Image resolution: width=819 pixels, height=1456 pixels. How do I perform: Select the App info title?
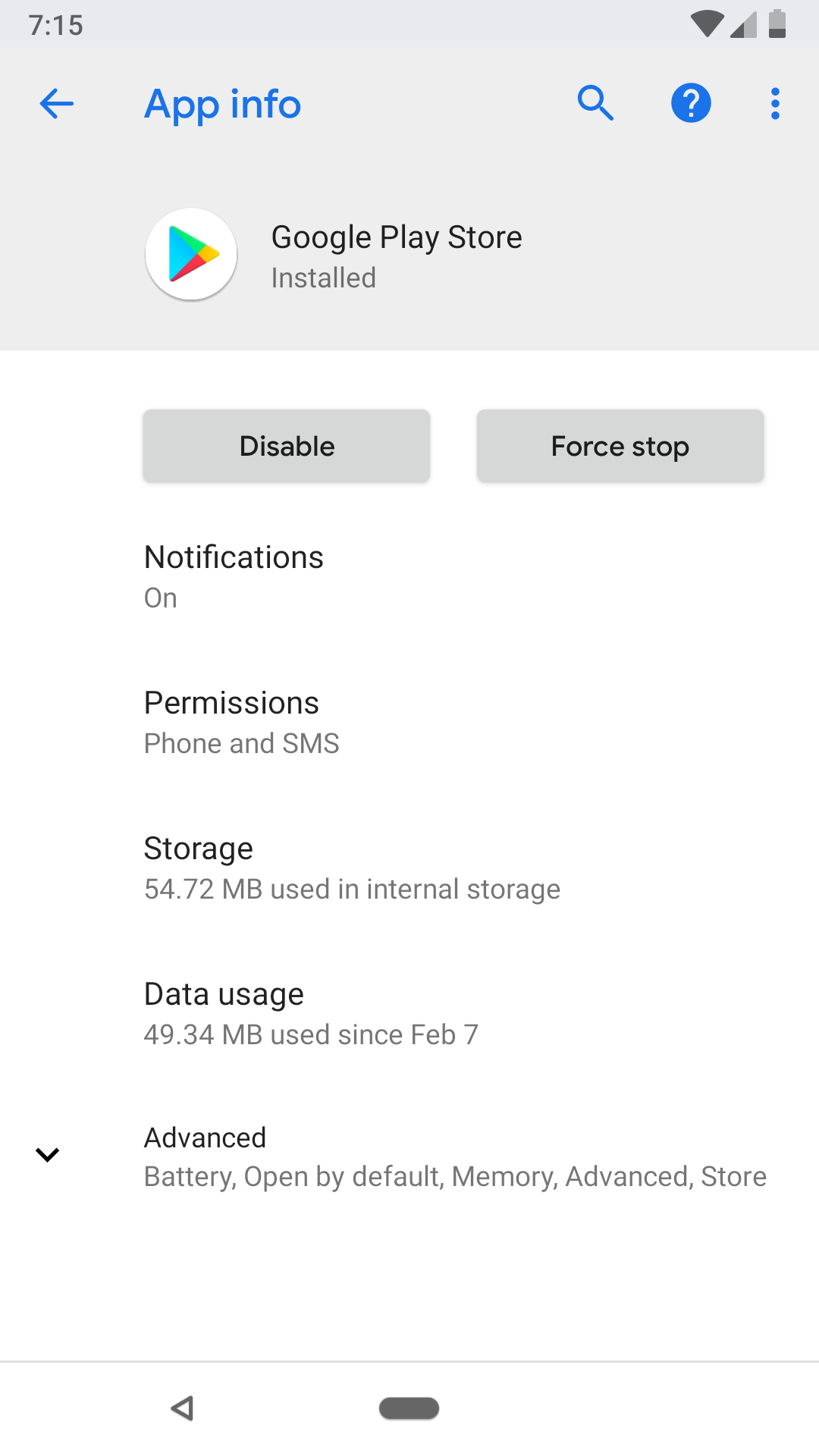click(x=221, y=105)
